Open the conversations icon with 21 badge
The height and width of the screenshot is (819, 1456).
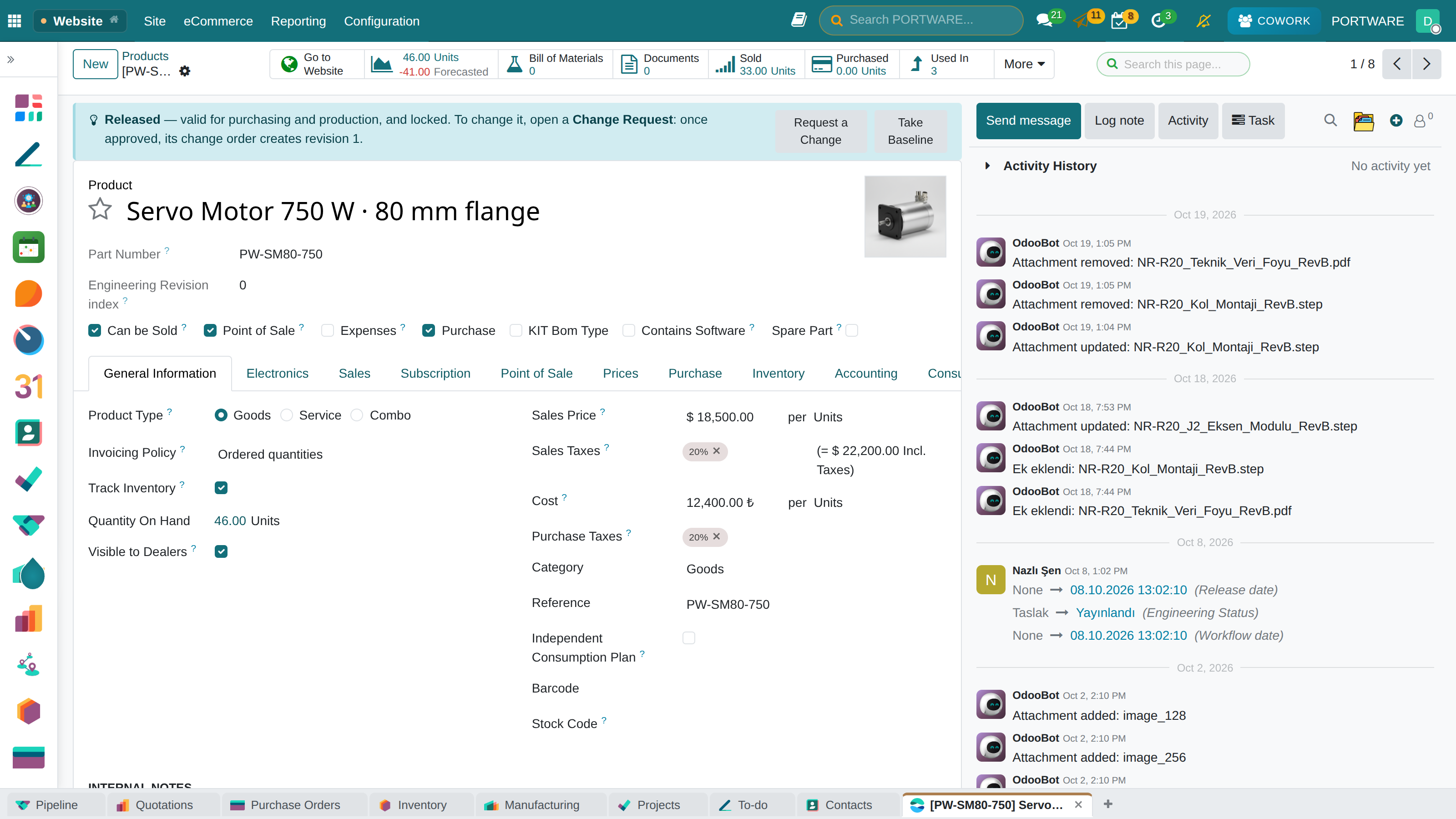pyautogui.click(x=1044, y=21)
